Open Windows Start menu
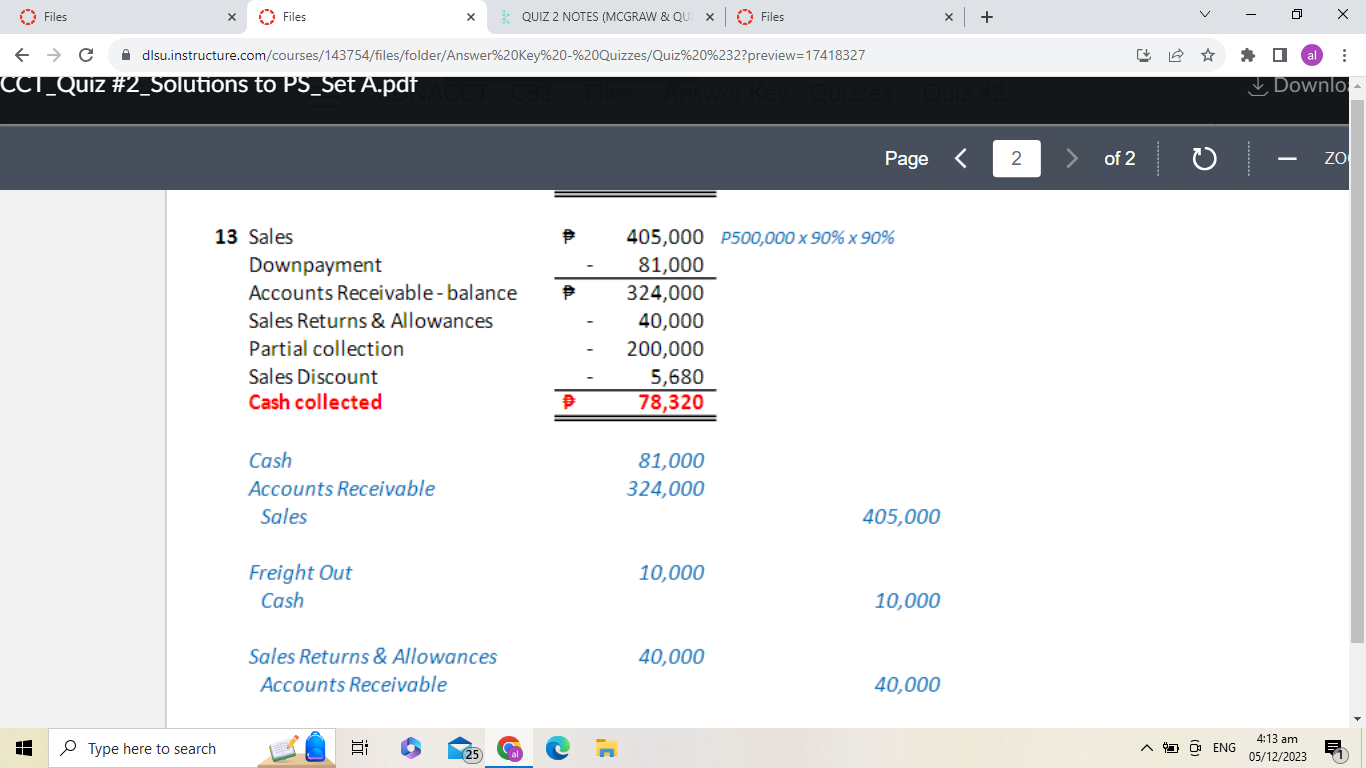Image resolution: width=1366 pixels, height=768 pixels. pyautogui.click(x=23, y=748)
